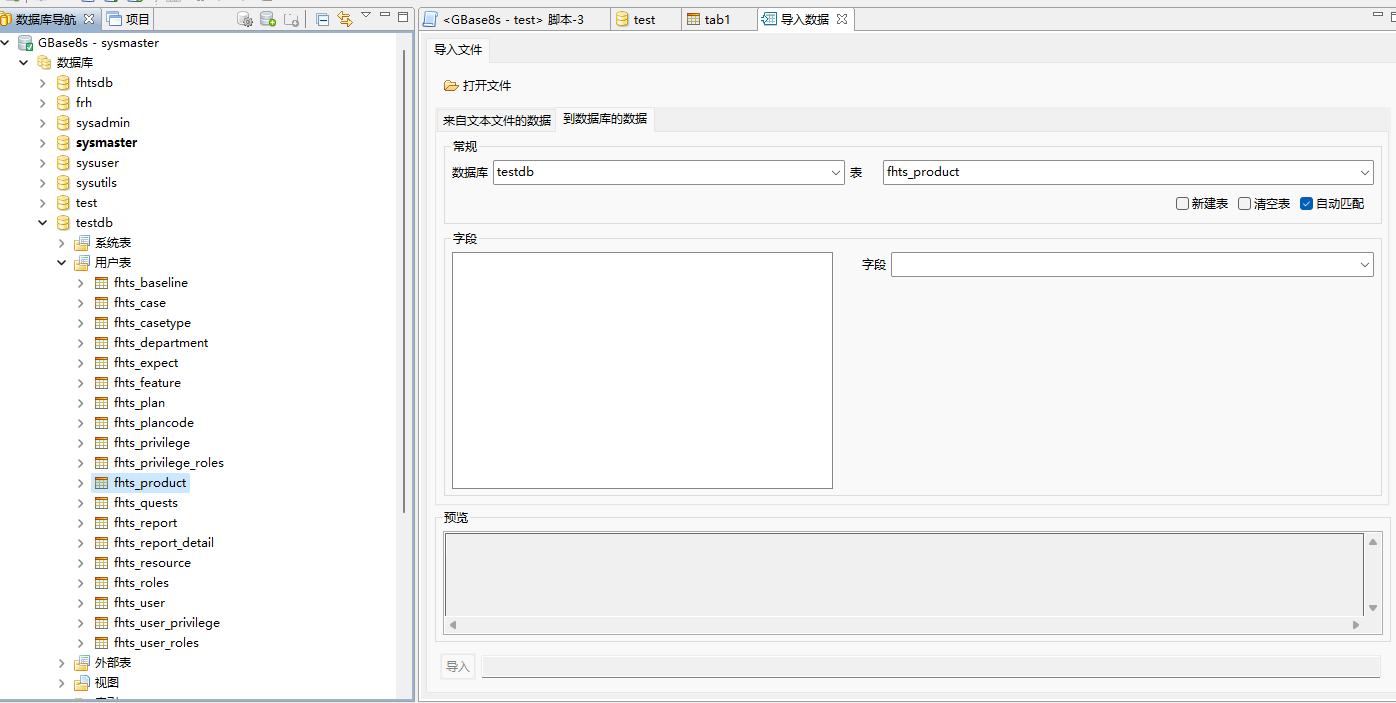Click the frh database icon
The width and height of the screenshot is (1396, 703).
click(x=63, y=103)
